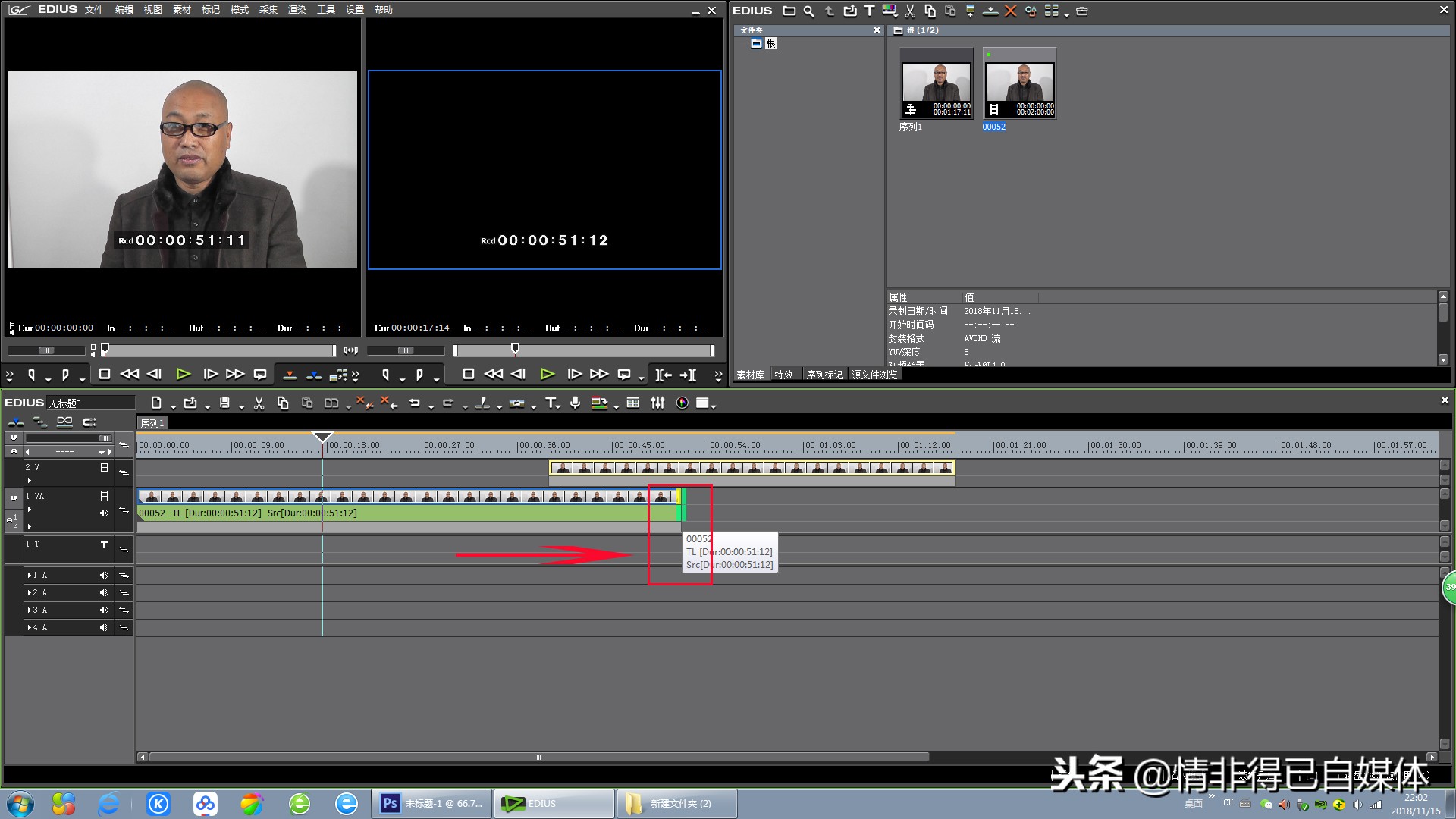
Task: Expand audio track 3 A
Action: pyautogui.click(x=29, y=610)
